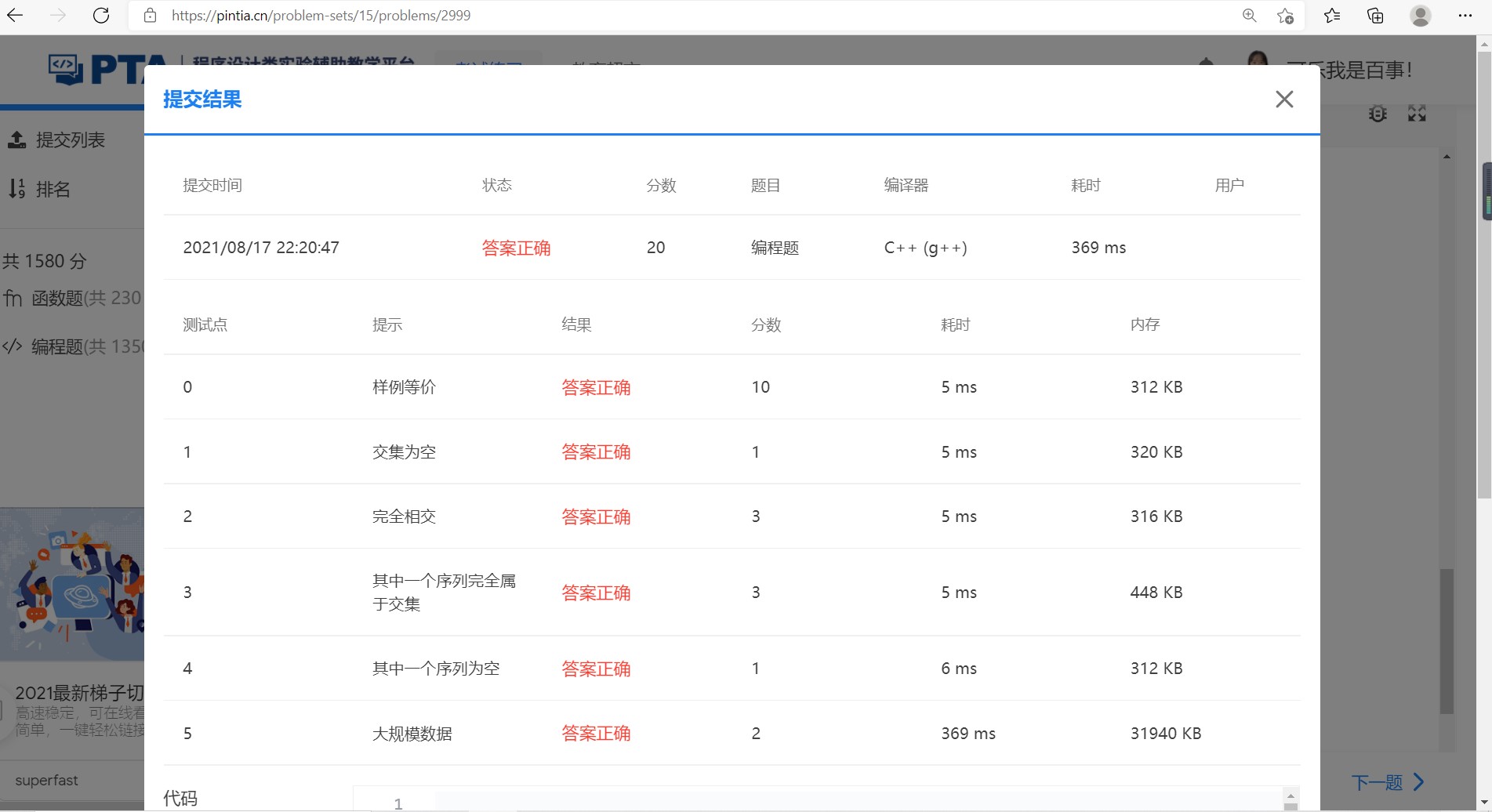Image resolution: width=1492 pixels, height=812 pixels.
Task: Click the 提交时间 column header
Action: tap(212, 186)
